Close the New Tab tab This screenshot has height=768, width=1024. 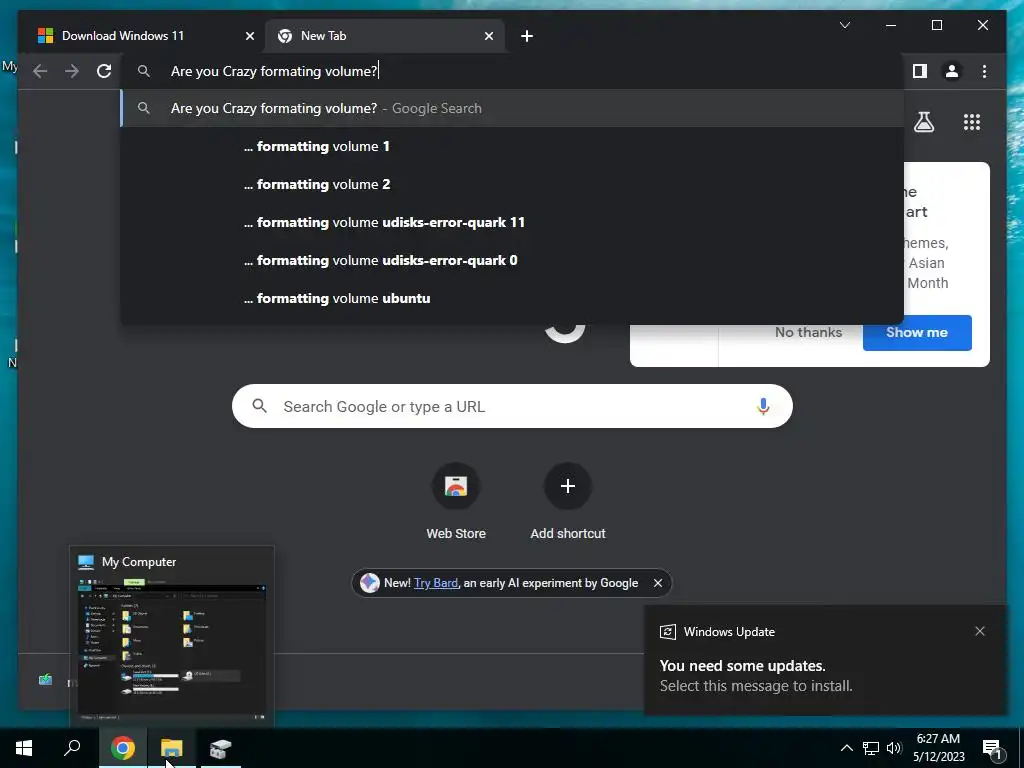tap(488, 36)
